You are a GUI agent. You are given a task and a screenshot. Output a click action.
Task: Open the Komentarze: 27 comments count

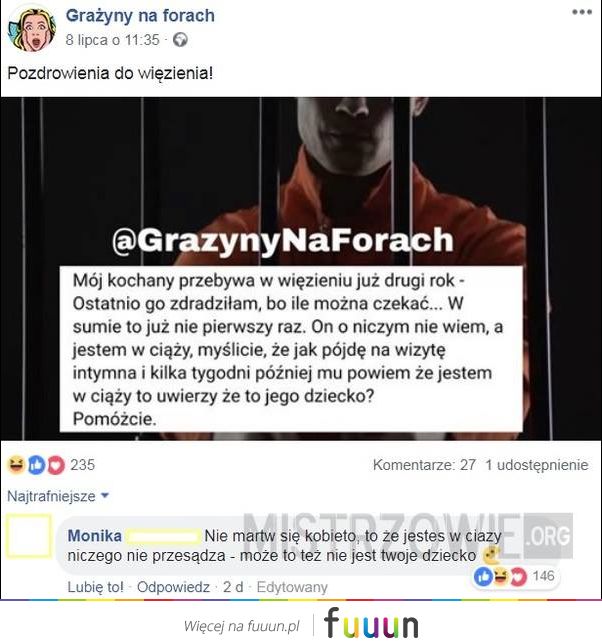(x=424, y=465)
